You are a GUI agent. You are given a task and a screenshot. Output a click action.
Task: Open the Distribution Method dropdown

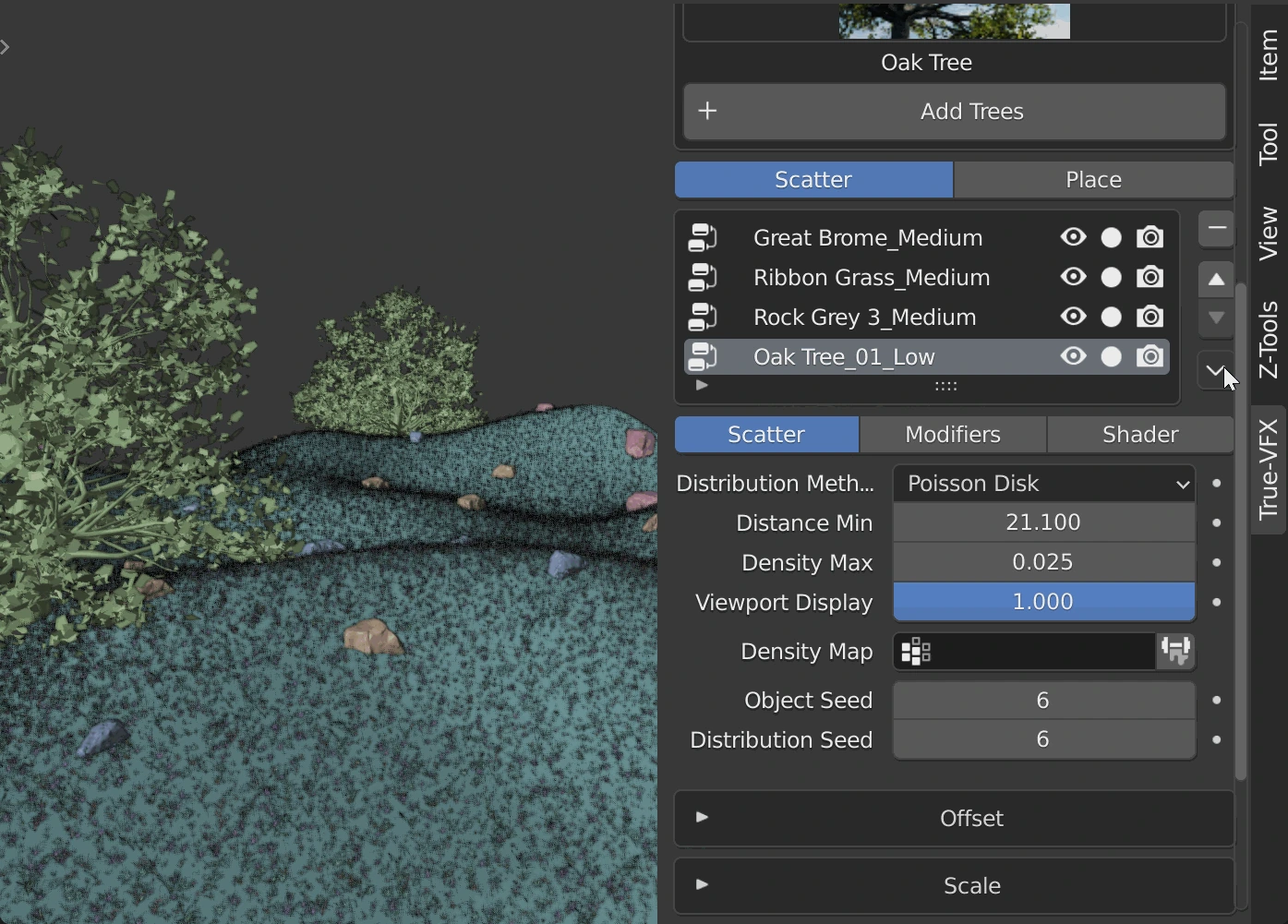(x=1043, y=484)
